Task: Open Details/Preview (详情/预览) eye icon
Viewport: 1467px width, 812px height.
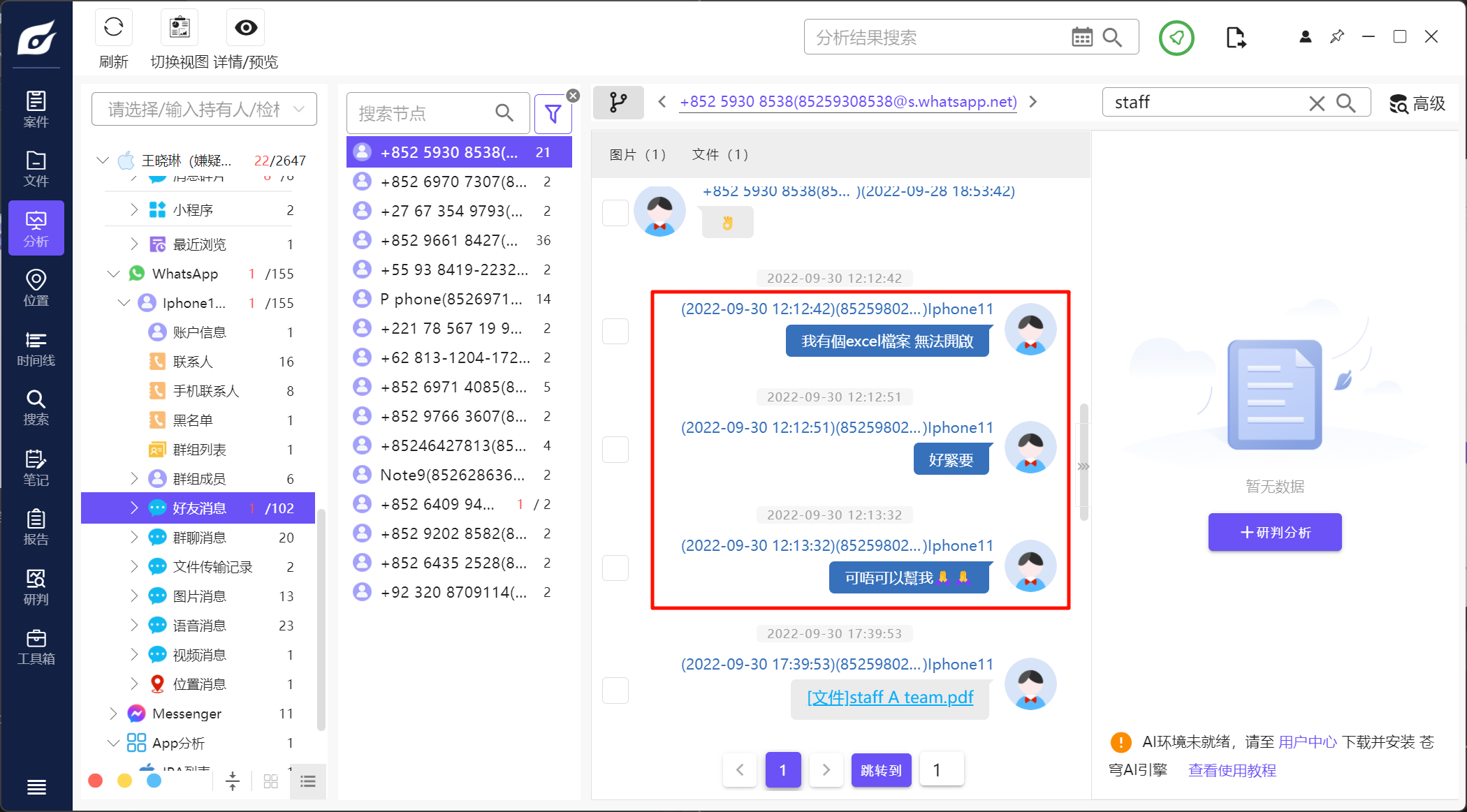Action: click(x=246, y=29)
